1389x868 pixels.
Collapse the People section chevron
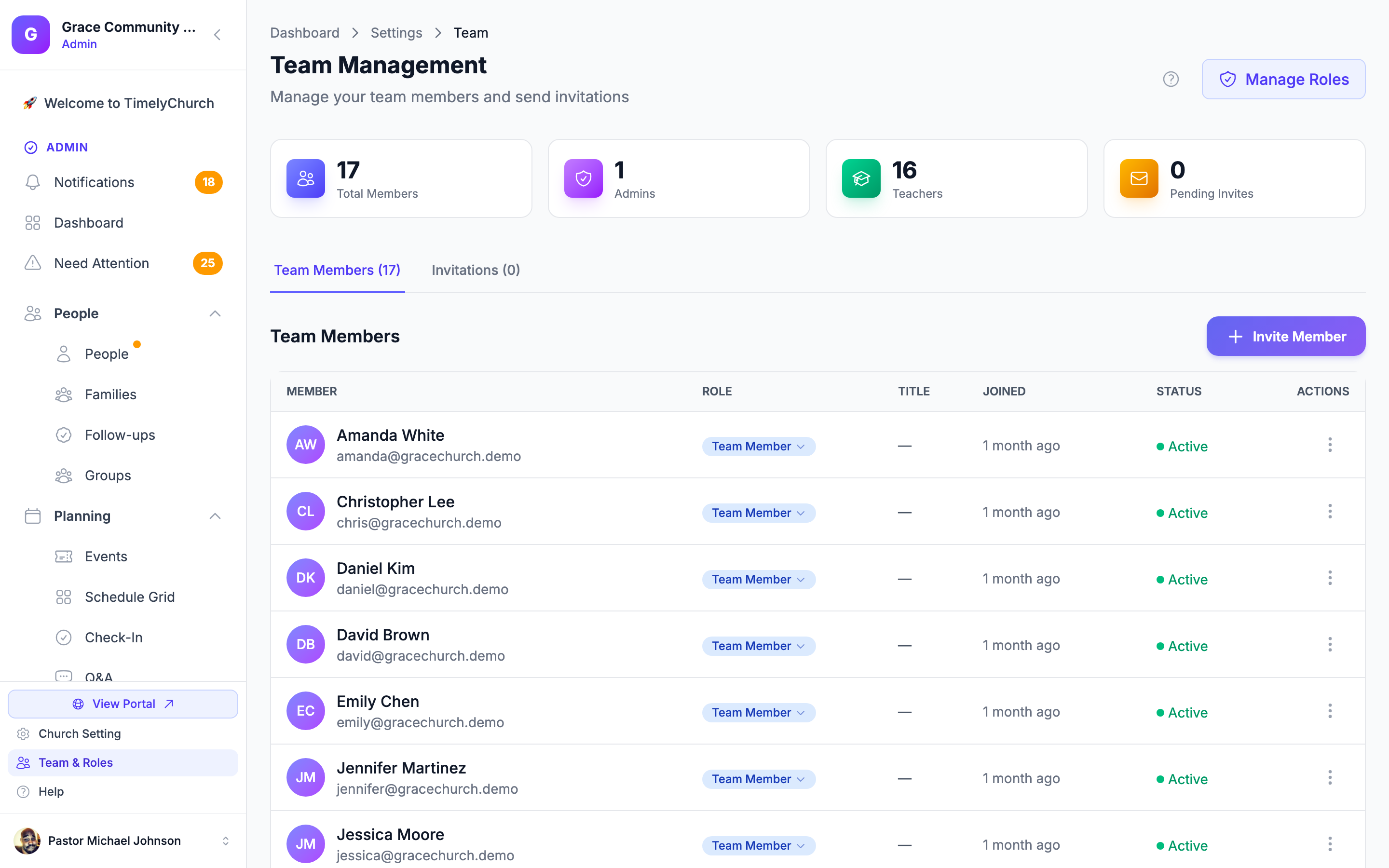(215, 313)
